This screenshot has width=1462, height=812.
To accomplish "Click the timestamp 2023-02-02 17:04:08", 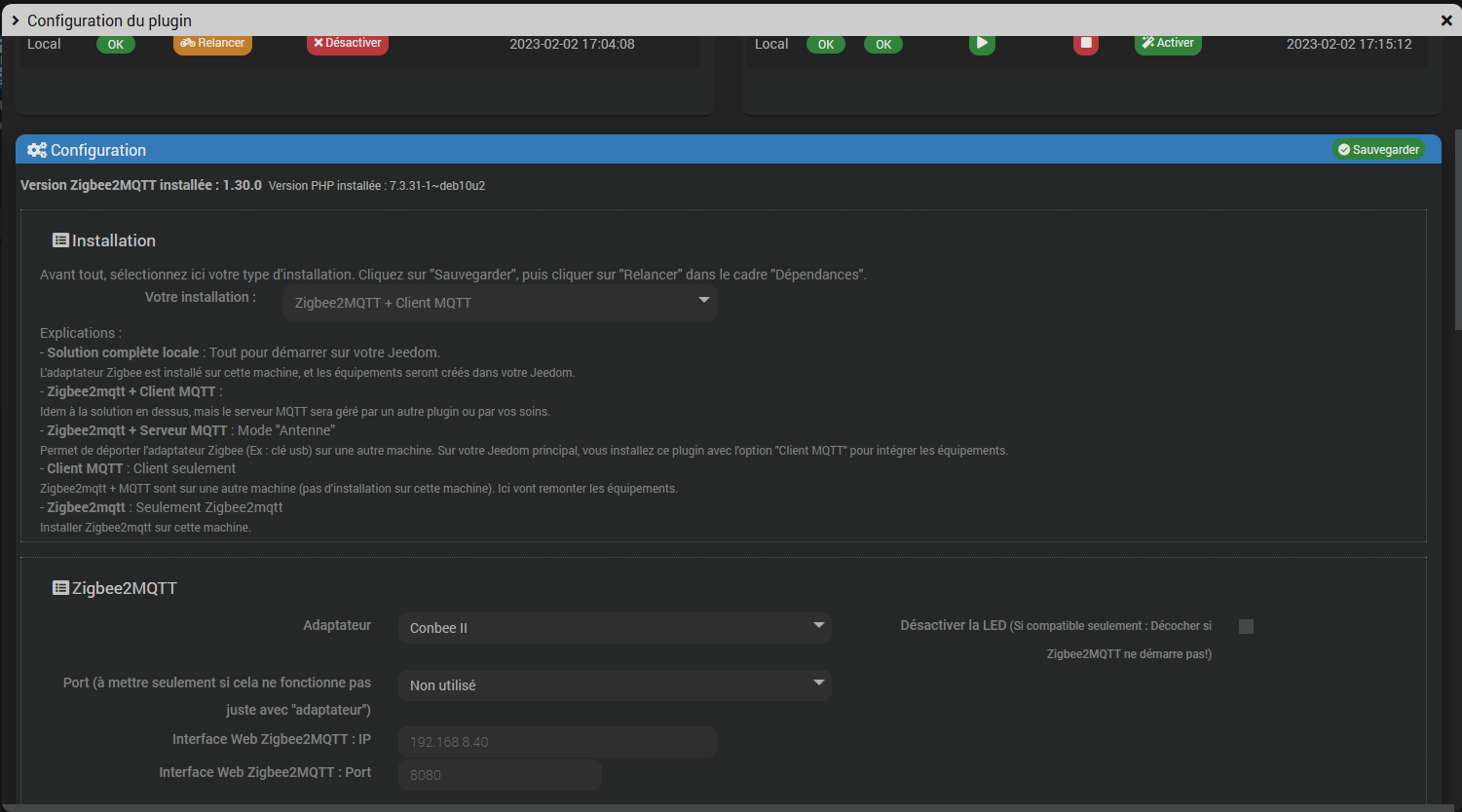I will (x=572, y=44).
